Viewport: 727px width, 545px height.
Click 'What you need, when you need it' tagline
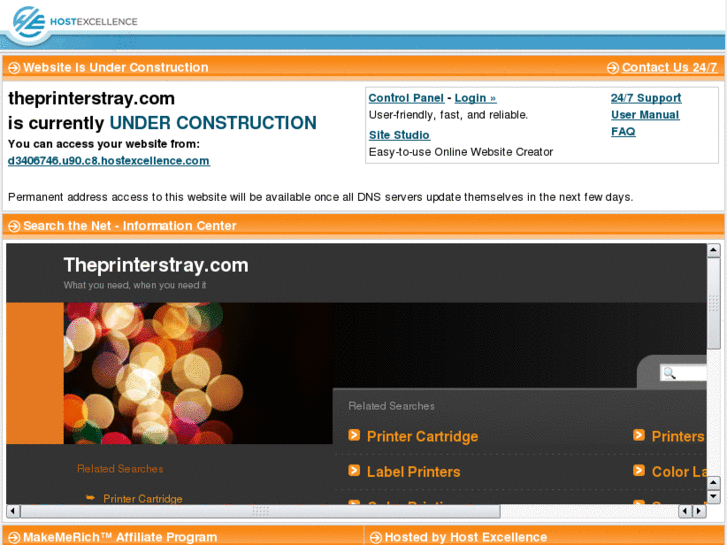click(135, 285)
